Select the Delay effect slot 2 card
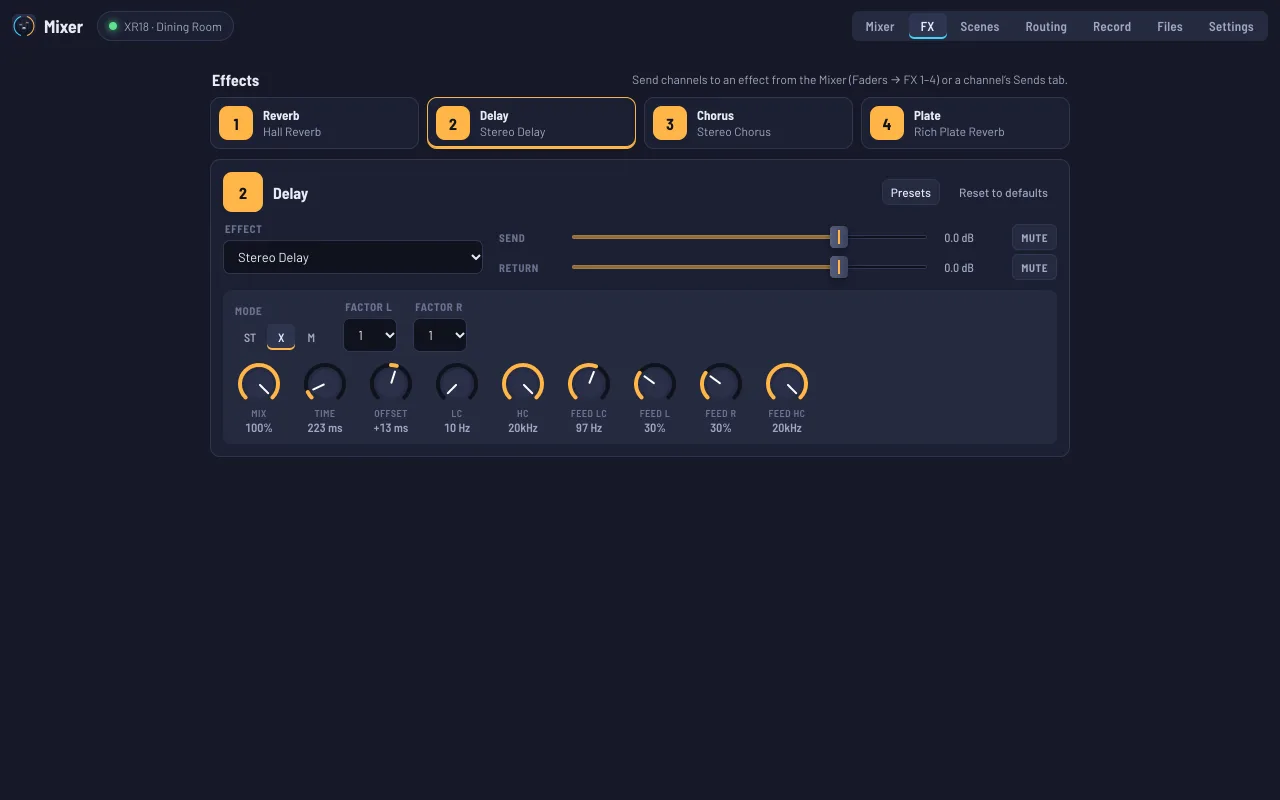Image resolution: width=1280 pixels, height=800 pixels. pyautogui.click(x=531, y=123)
